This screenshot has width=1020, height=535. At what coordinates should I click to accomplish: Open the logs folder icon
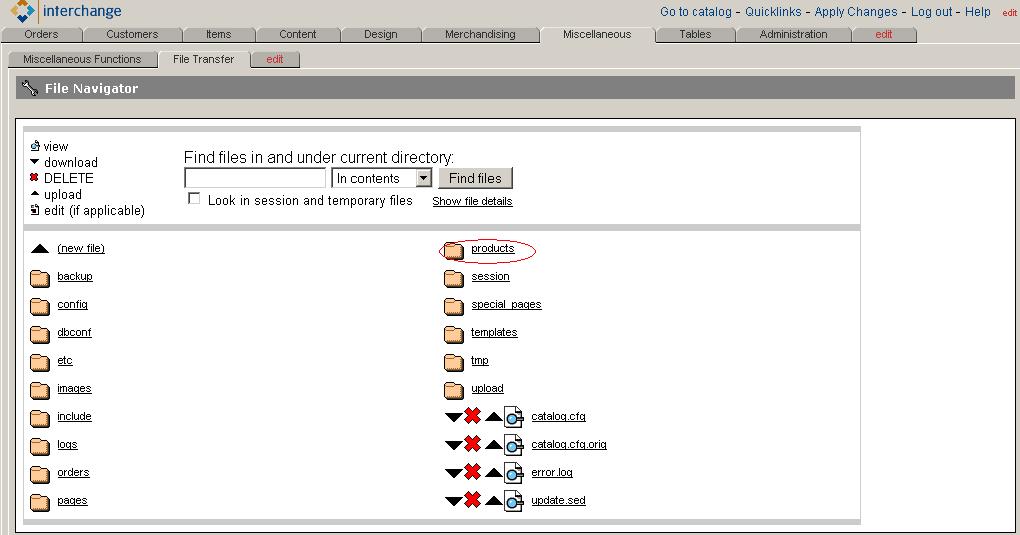tap(40, 446)
